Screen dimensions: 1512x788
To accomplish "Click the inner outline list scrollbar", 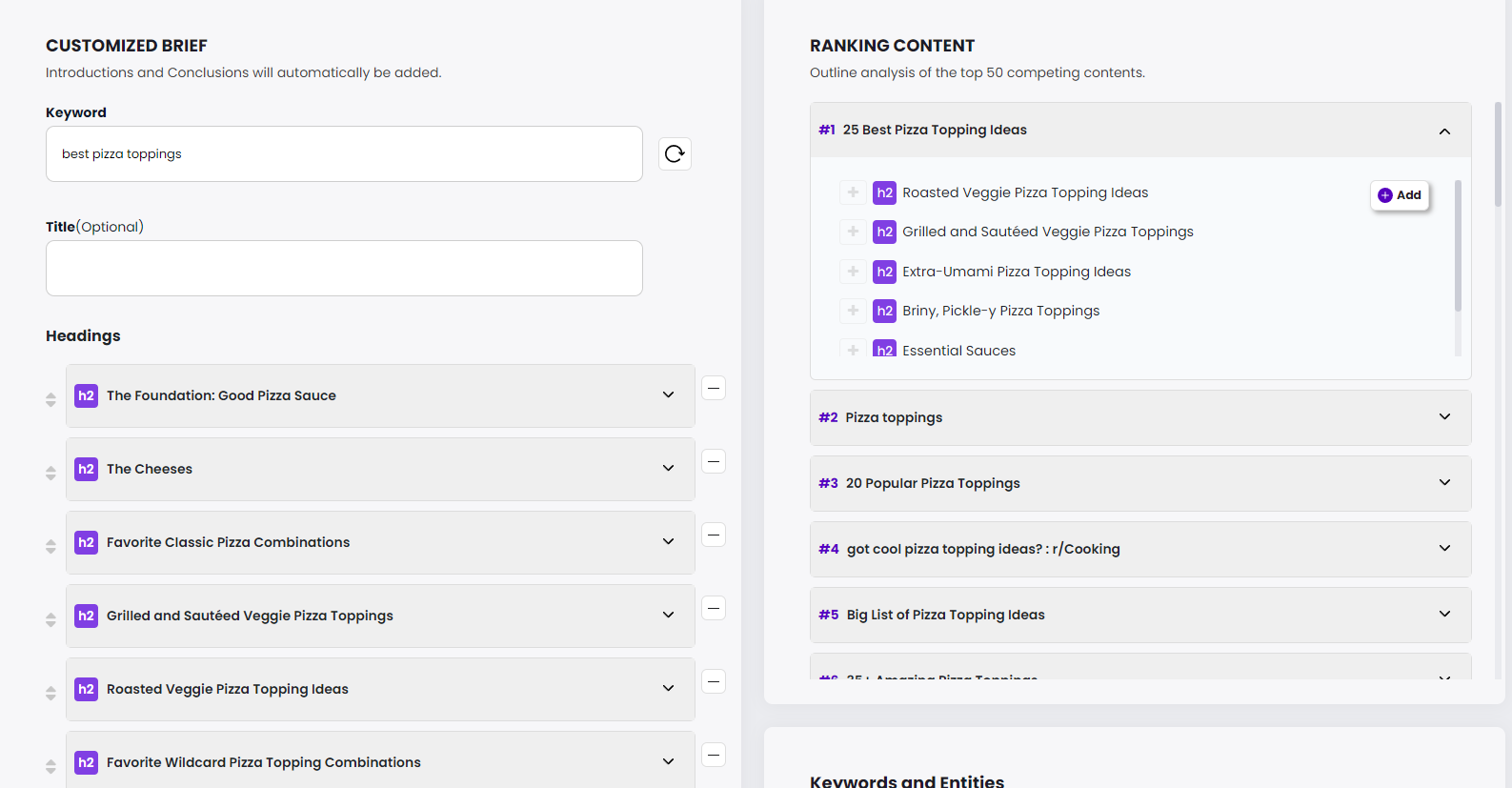I will [x=1458, y=246].
